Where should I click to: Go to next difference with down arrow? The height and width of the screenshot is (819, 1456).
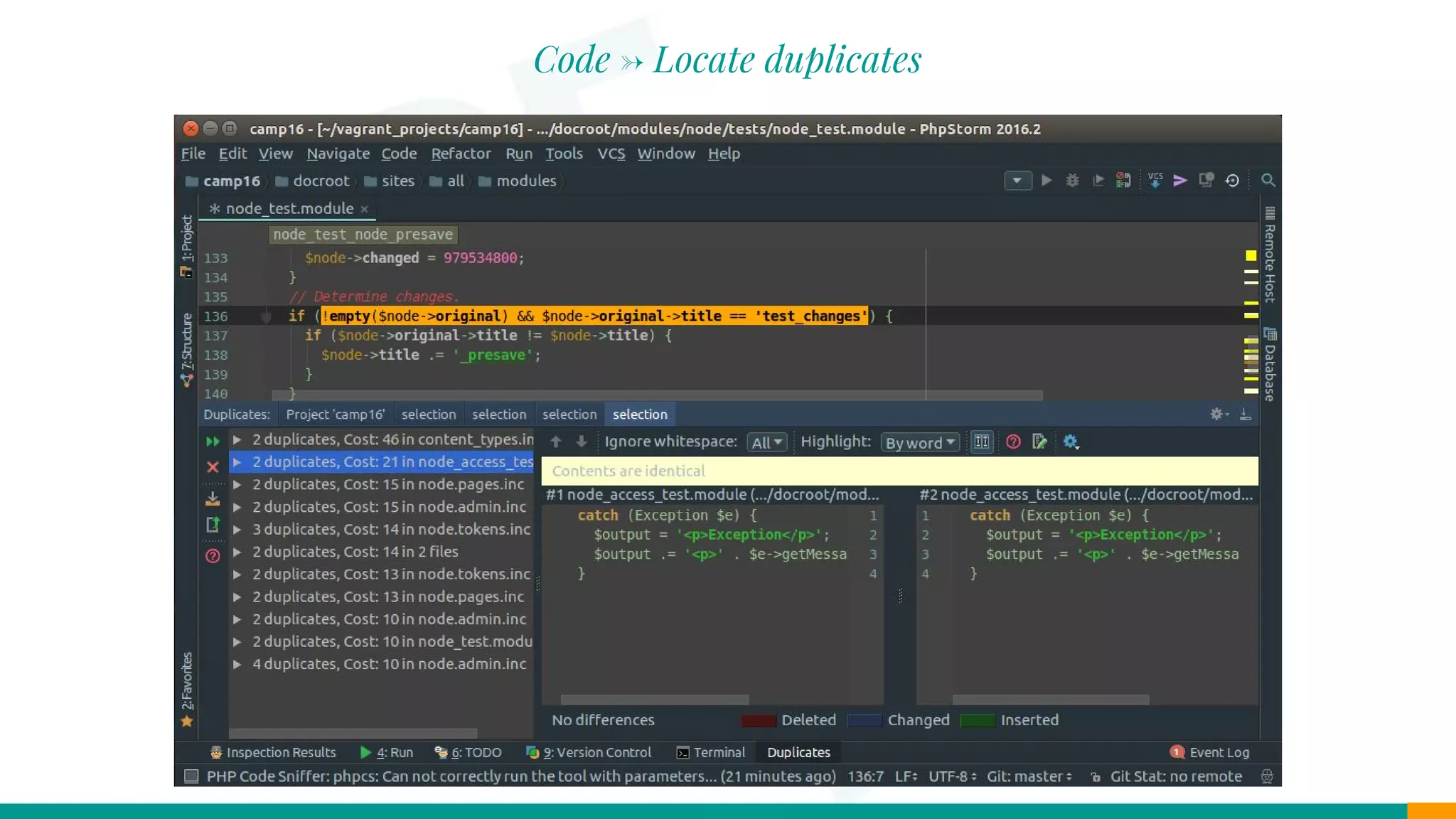[582, 441]
